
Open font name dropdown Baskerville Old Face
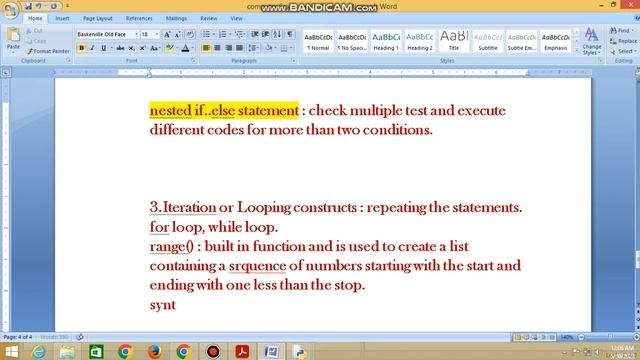136,35
